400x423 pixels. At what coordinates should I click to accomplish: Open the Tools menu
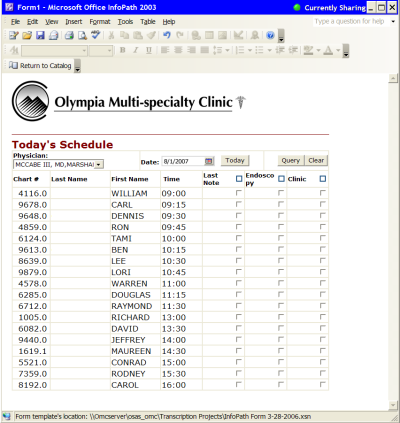[125, 22]
